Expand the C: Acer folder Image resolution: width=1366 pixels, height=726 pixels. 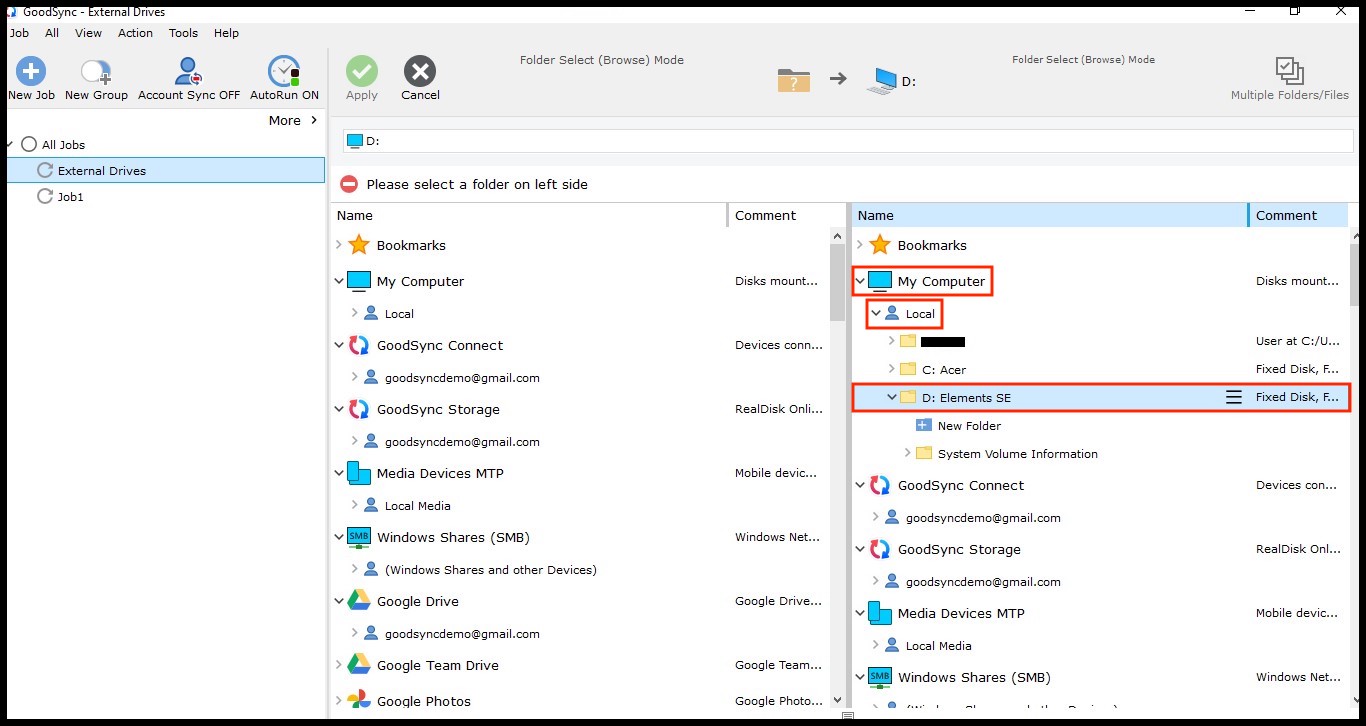coord(892,369)
